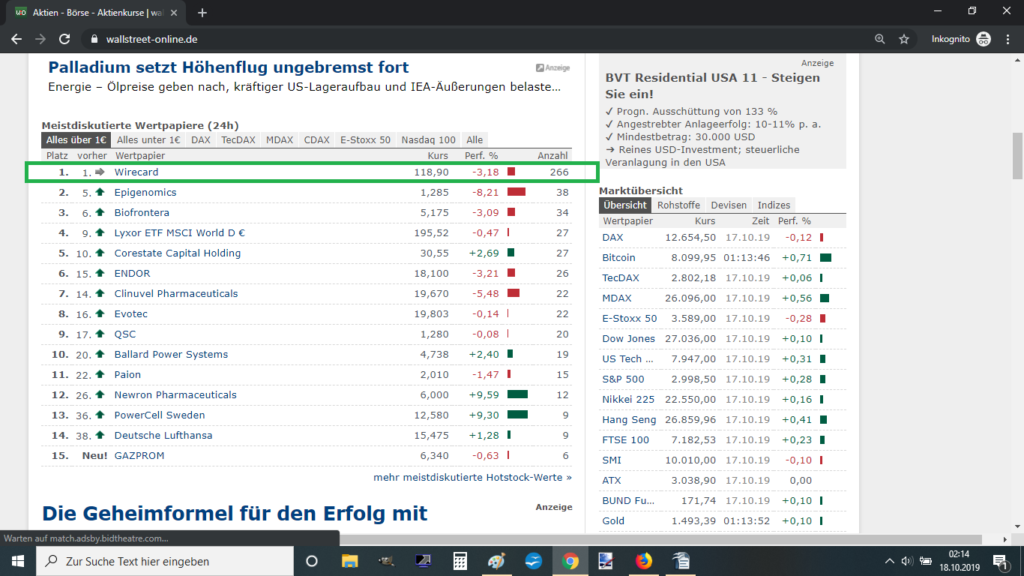
Task: Show hidden tray icons chevron
Action: [889, 561]
